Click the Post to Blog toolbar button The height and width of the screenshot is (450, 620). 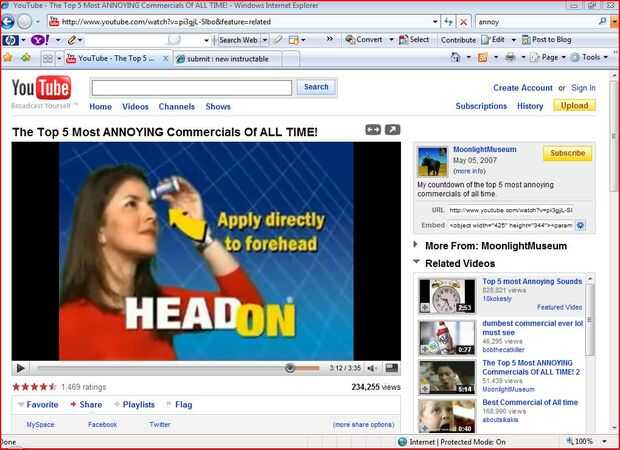click(546, 40)
